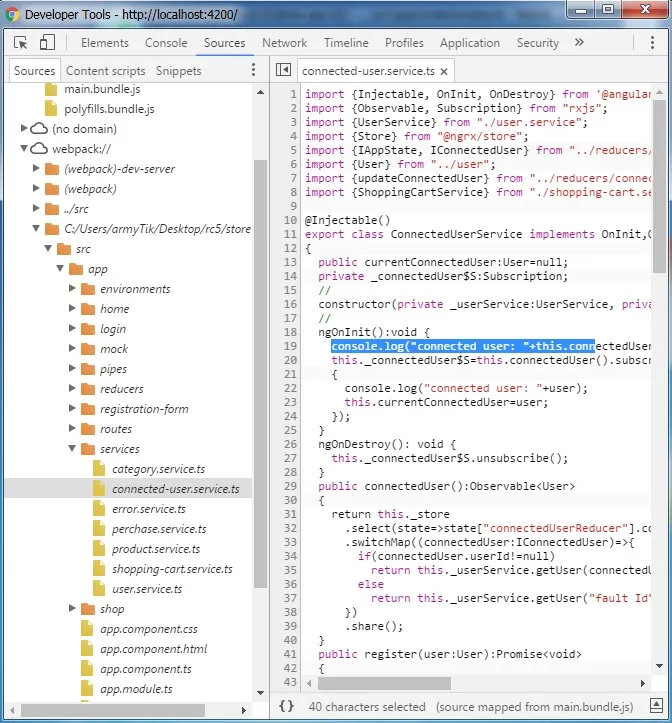Switch to Snippets sub-tab
This screenshot has width=672, height=723.
(178, 71)
